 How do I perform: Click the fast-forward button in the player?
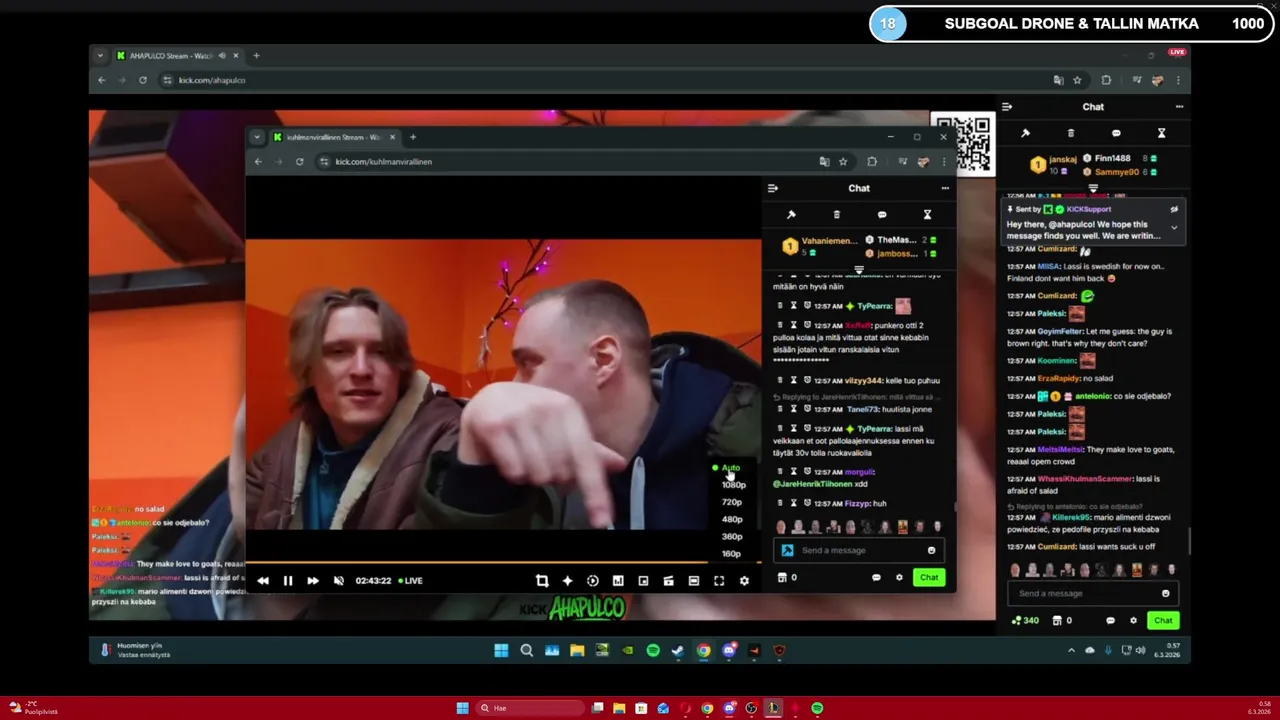click(x=312, y=581)
